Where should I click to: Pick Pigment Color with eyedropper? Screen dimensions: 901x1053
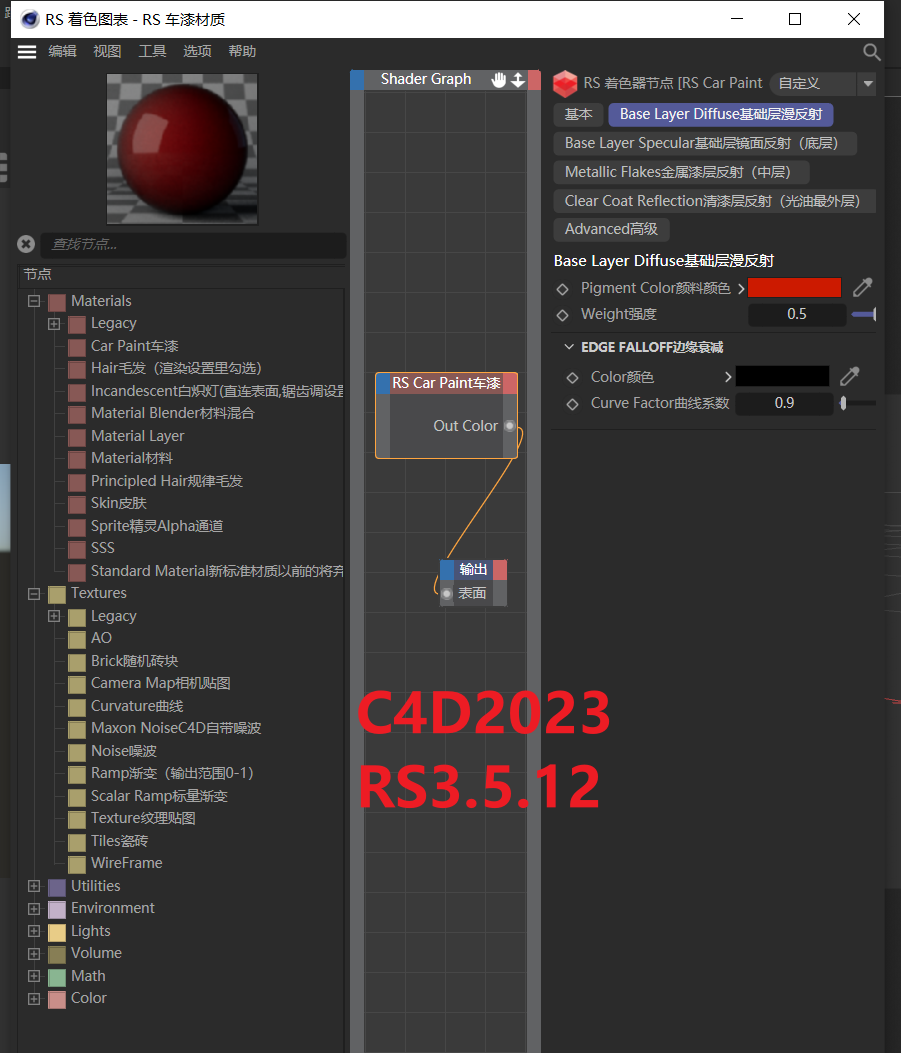pos(863,287)
